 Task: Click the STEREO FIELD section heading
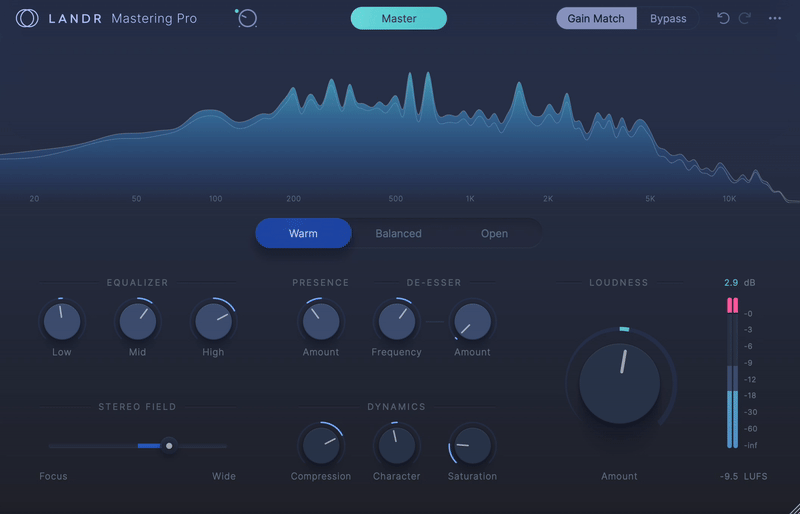pos(137,406)
